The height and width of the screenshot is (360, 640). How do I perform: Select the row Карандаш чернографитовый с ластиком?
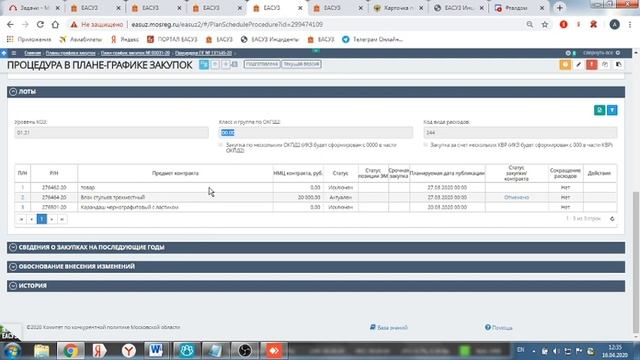pos(316,207)
